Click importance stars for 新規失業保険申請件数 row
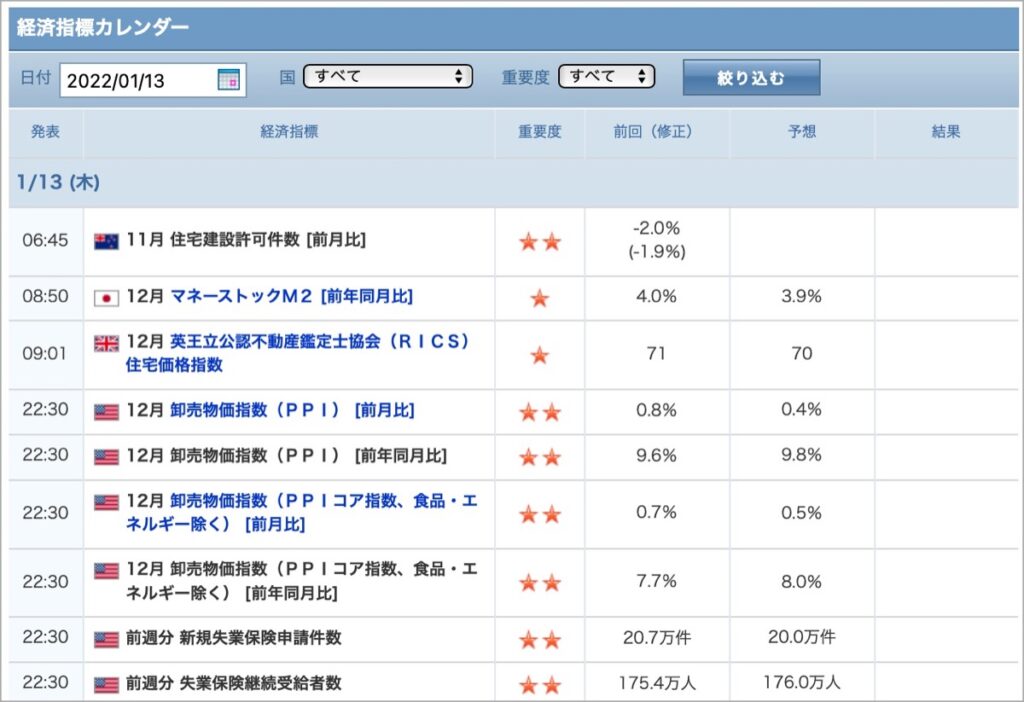Image resolution: width=1024 pixels, height=702 pixels. point(540,639)
